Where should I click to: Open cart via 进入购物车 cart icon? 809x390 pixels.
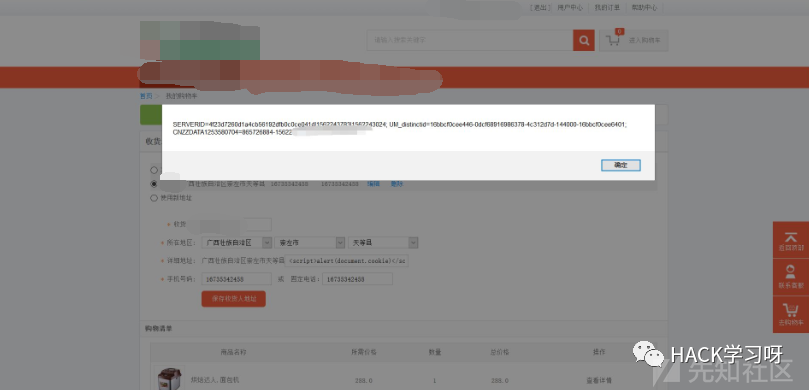634,40
